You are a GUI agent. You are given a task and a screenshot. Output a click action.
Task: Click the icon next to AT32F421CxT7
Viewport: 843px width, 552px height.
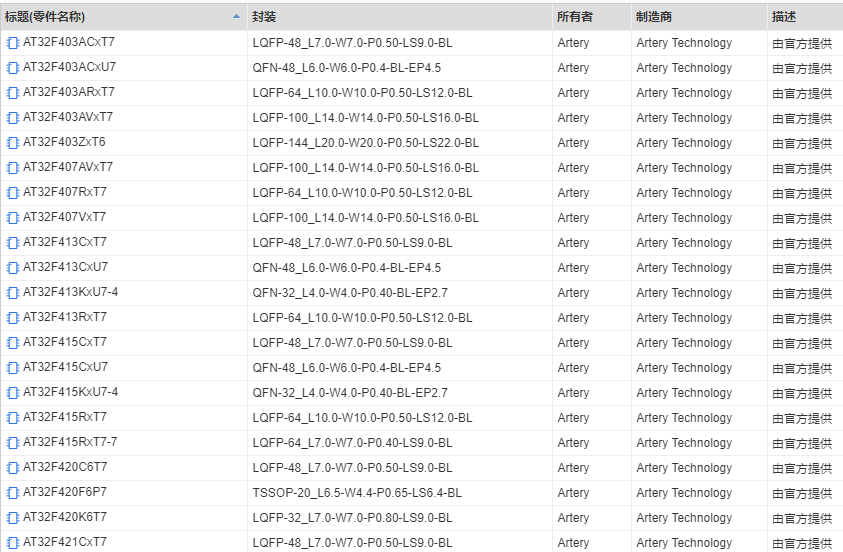[x=13, y=543]
